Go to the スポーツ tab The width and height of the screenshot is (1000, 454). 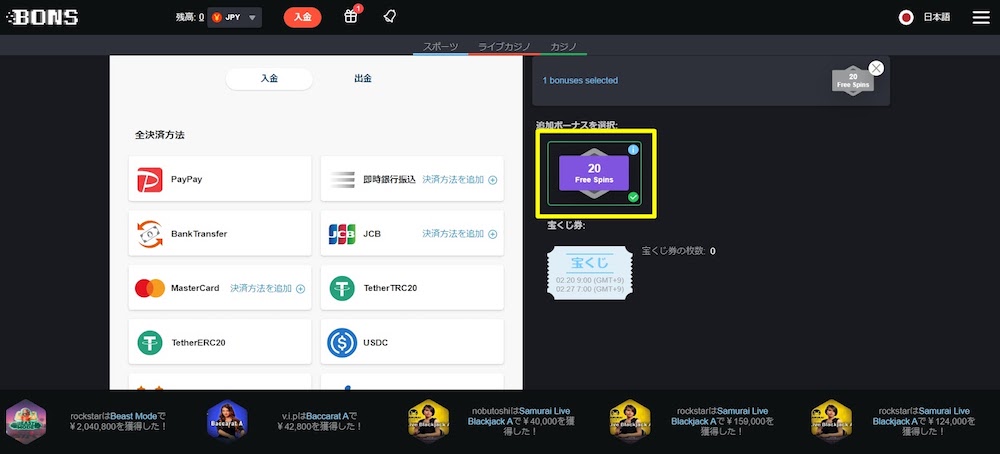441,46
